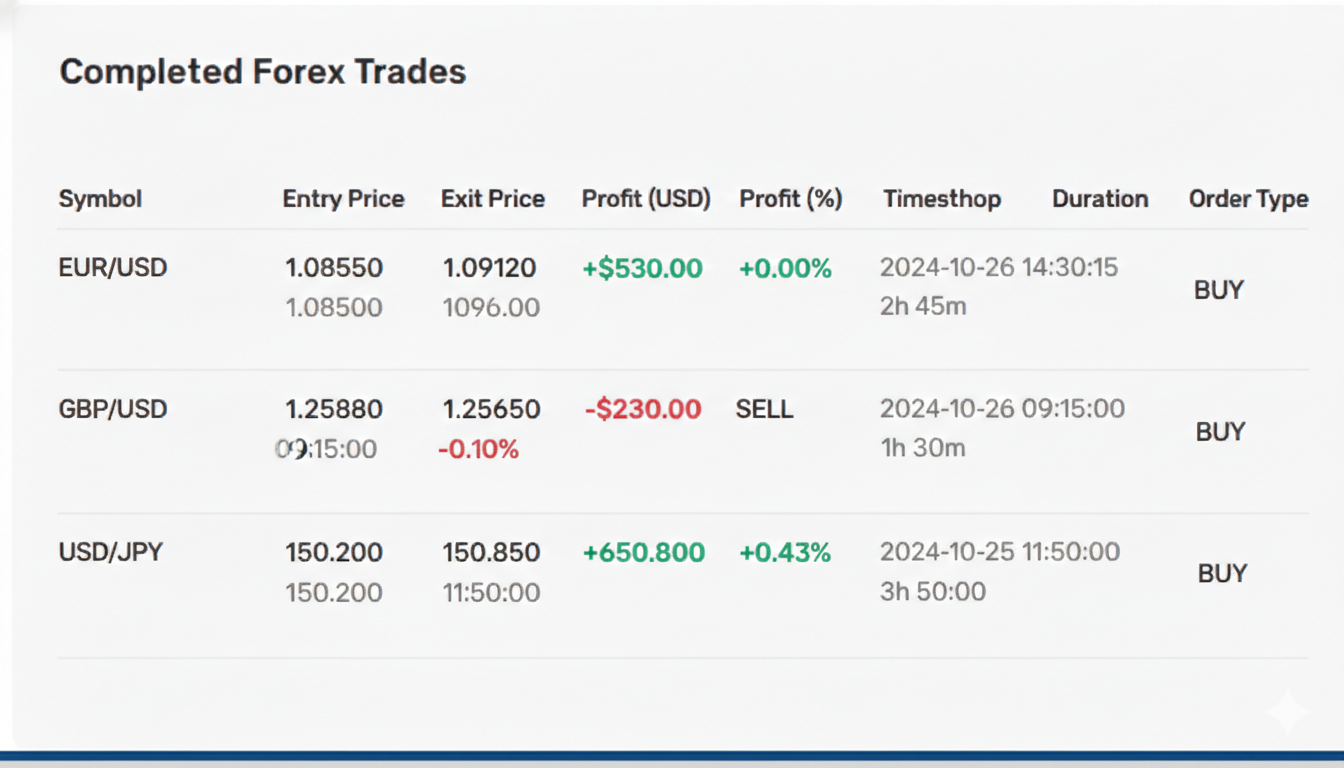Image resolution: width=1344 pixels, height=768 pixels.
Task: Click the Duration column header
Action: pos(1100,199)
